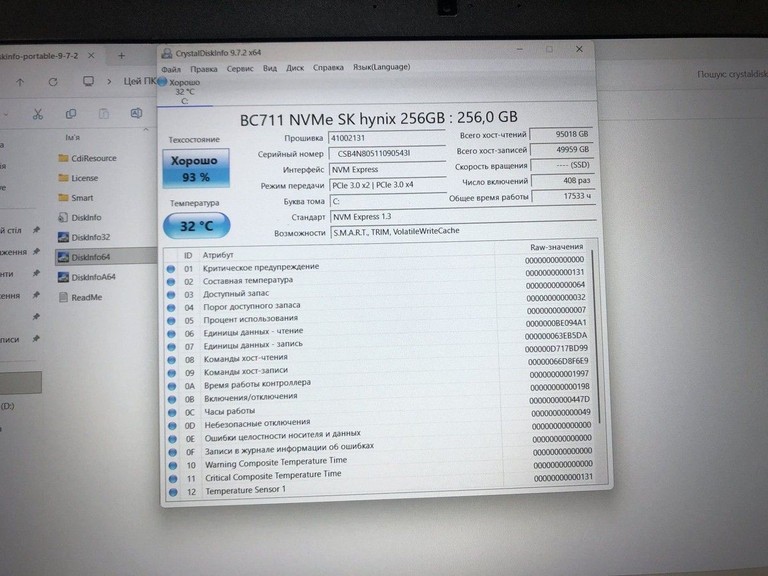Expand the breadcrumb chevron before Цей ПК
The height and width of the screenshot is (576, 768).
click(109, 81)
